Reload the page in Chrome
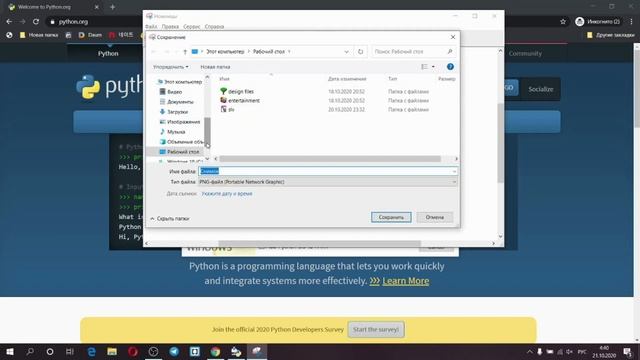The width and height of the screenshot is (640, 360). pyautogui.click(x=36, y=22)
